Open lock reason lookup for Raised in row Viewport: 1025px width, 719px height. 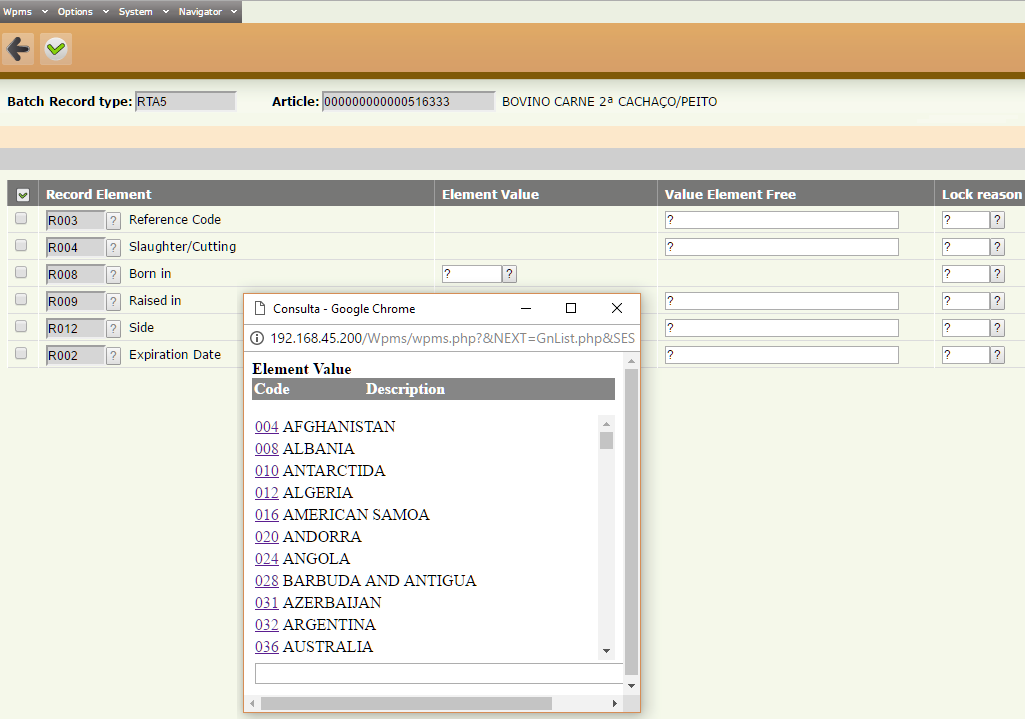(998, 301)
